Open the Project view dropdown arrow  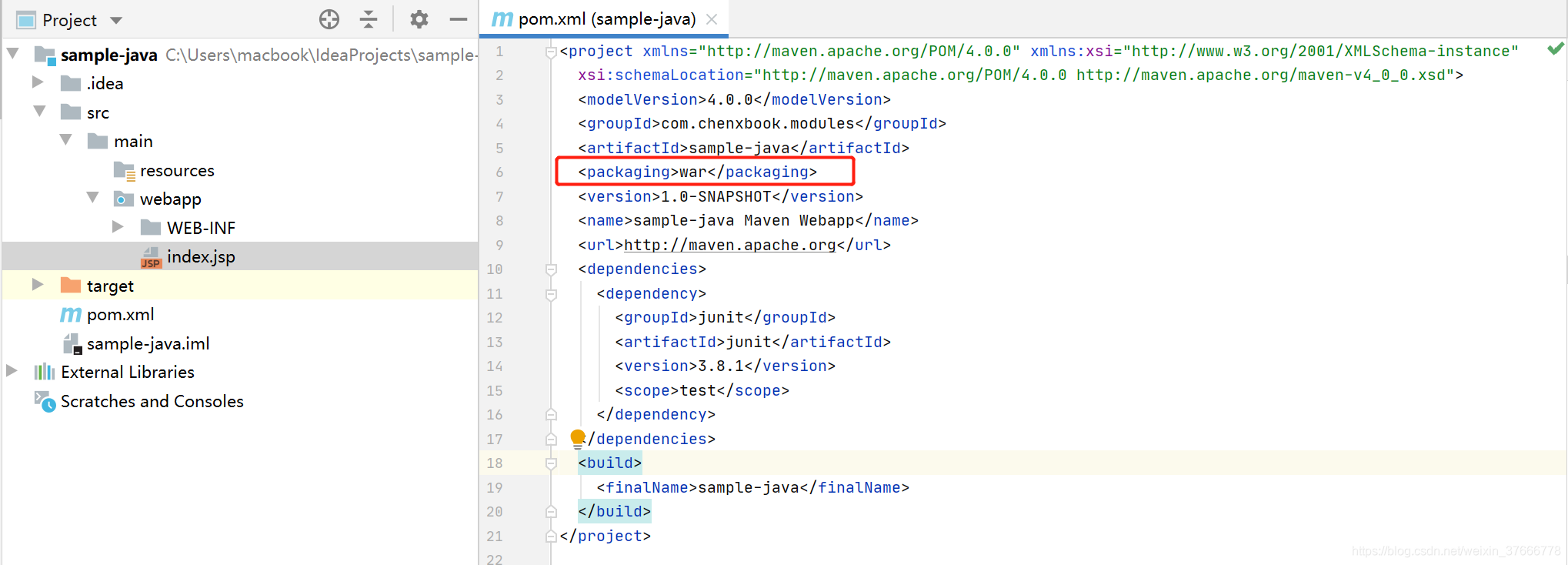tap(116, 20)
